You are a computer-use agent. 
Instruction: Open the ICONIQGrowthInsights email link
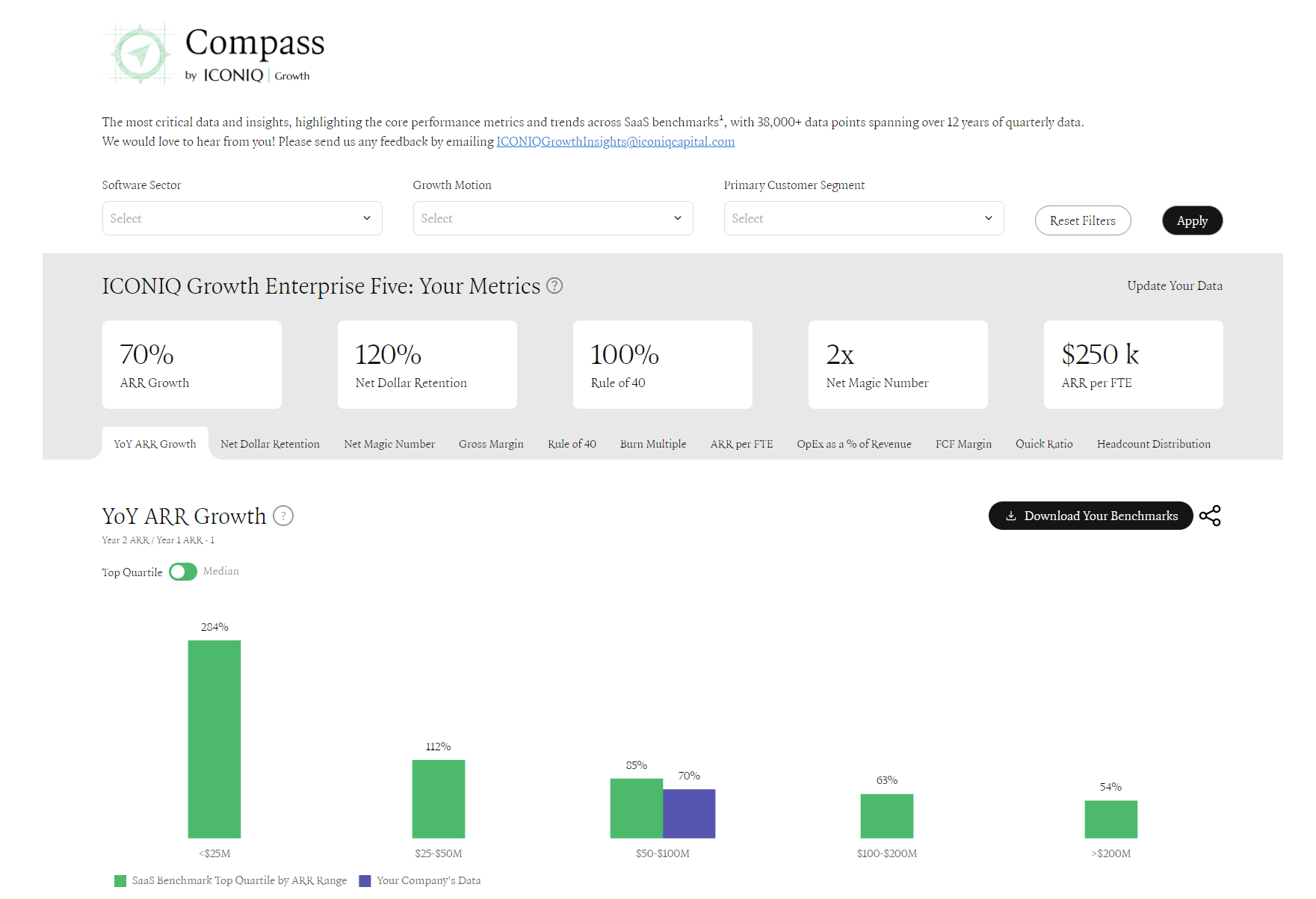[x=615, y=142]
